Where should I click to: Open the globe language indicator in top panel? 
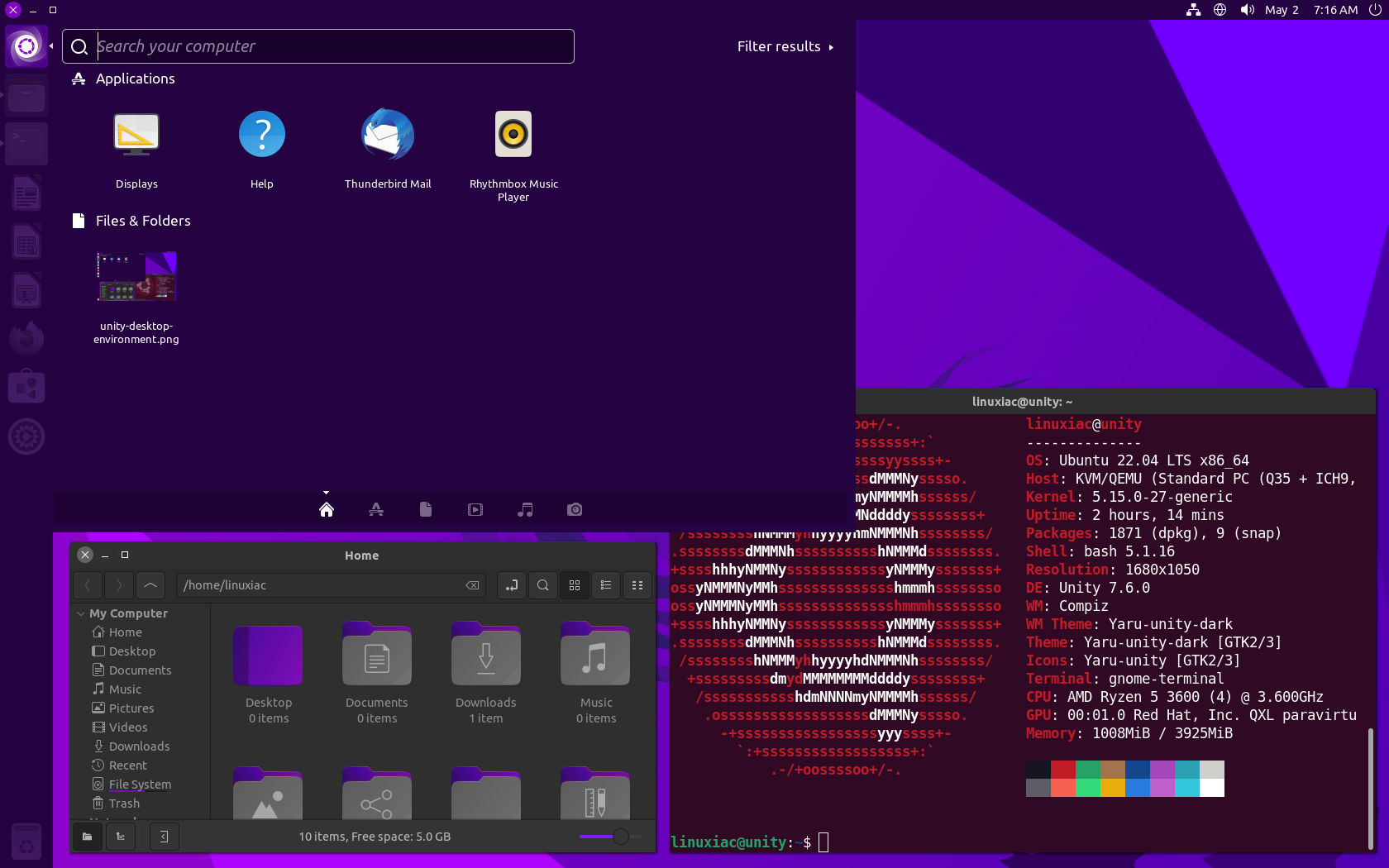click(1220, 10)
